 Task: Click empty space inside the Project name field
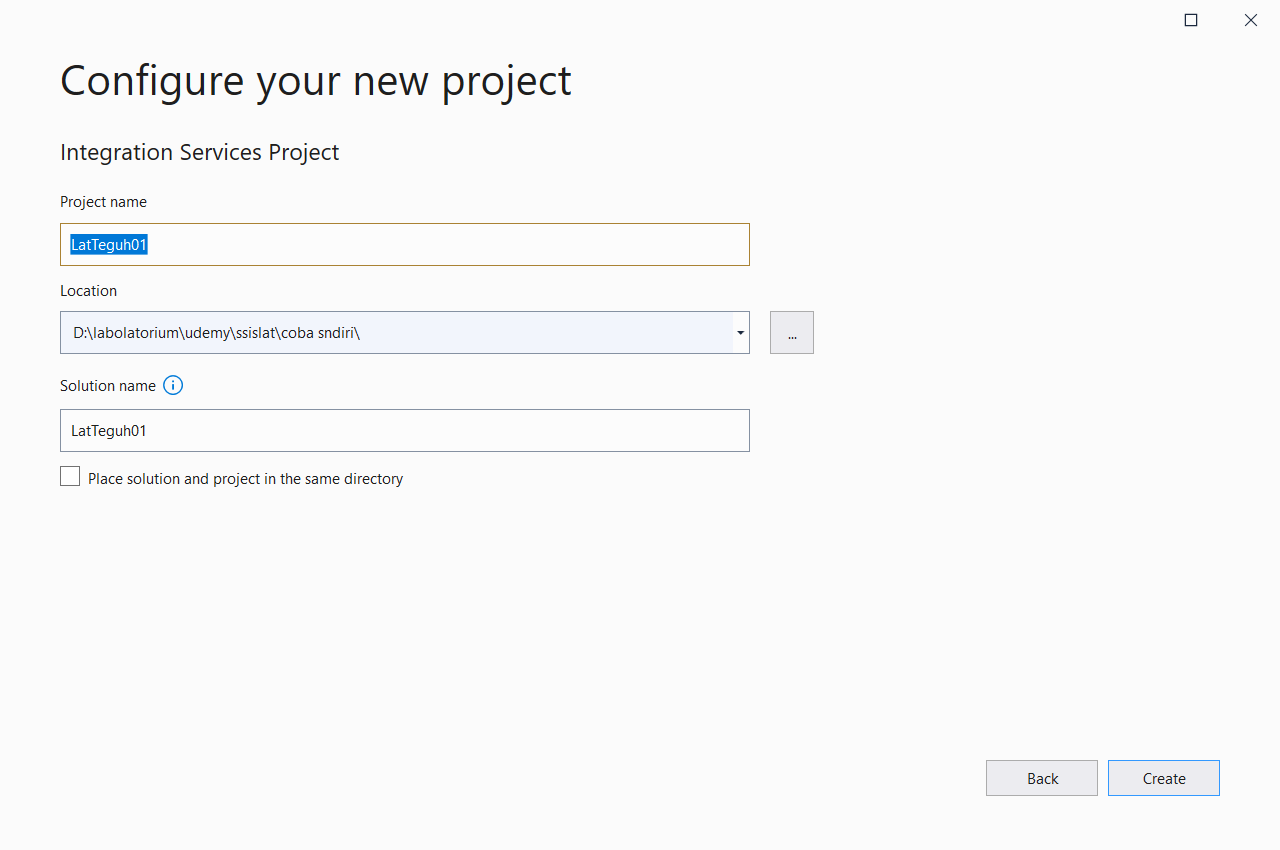coord(450,245)
